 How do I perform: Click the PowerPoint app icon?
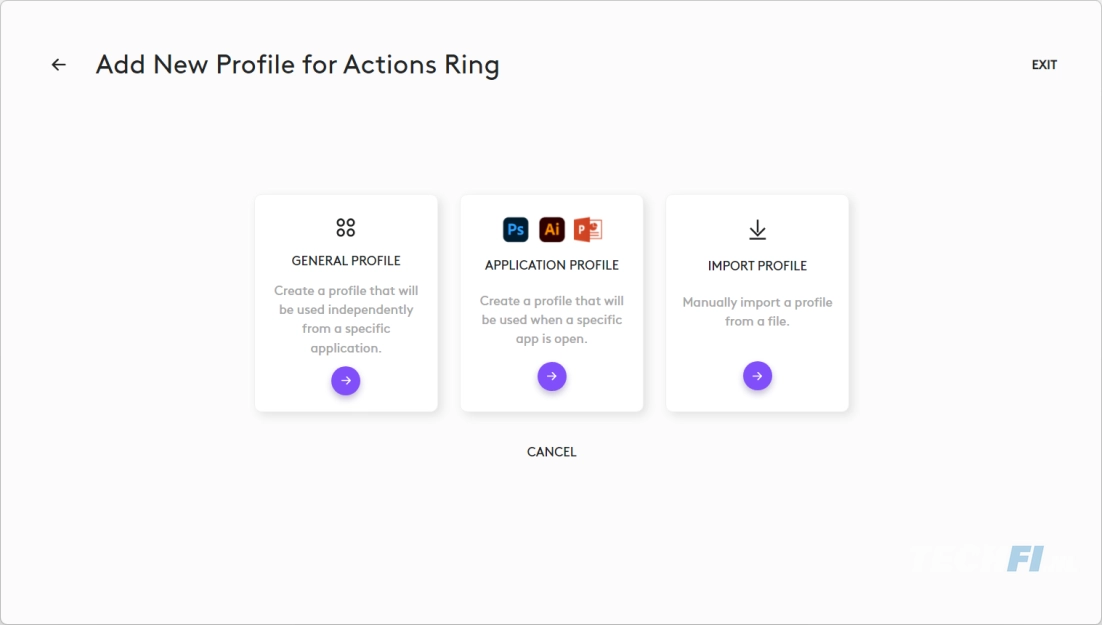(588, 229)
